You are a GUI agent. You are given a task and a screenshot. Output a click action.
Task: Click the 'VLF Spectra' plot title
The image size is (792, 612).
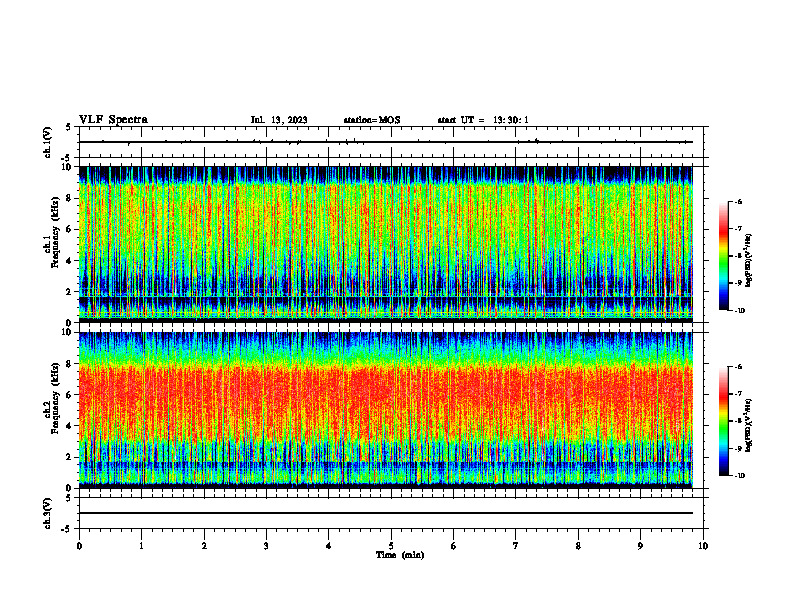113,120
